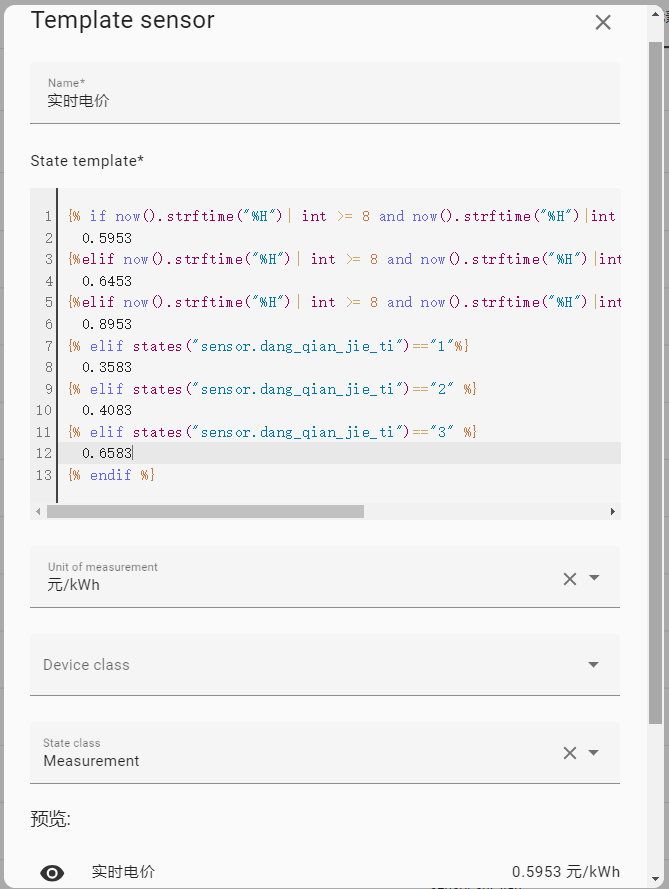The width and height of the screenshot is (669, 889).
Task: Click the 元/kWh text in Unit of measurement
Action: coord(74,585)
